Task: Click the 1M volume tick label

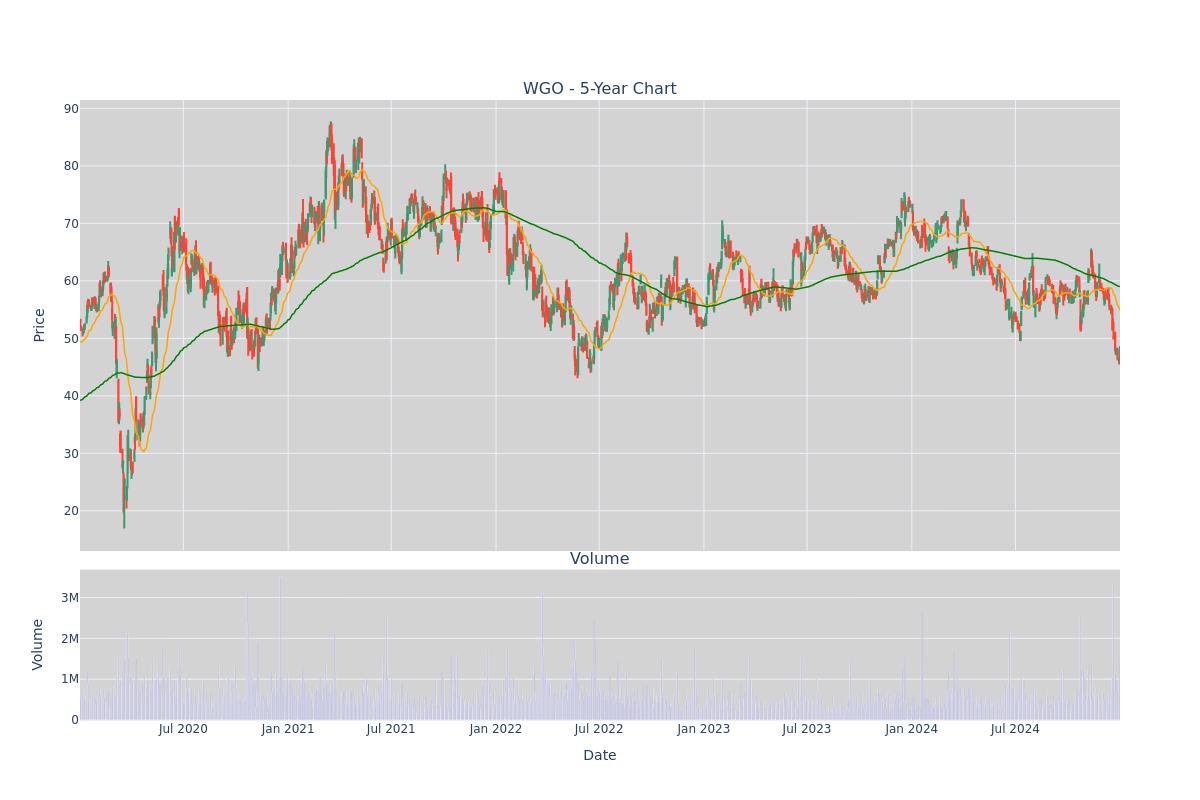Action: click(70, 679)
